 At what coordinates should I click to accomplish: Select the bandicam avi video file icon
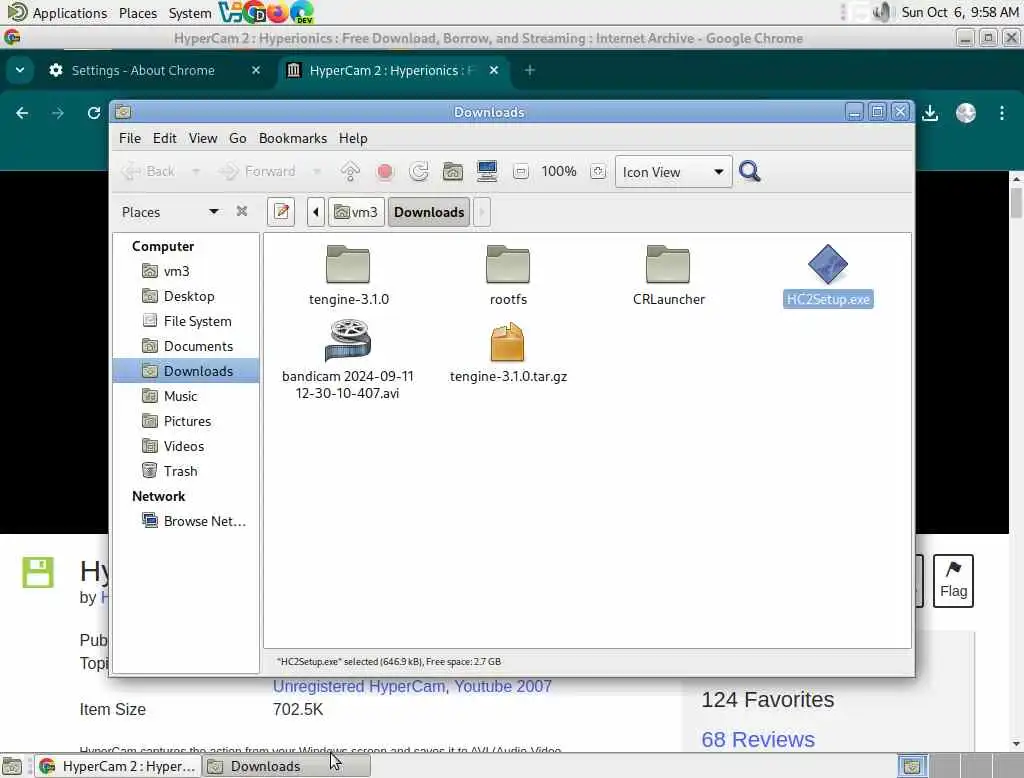[347, 340]
